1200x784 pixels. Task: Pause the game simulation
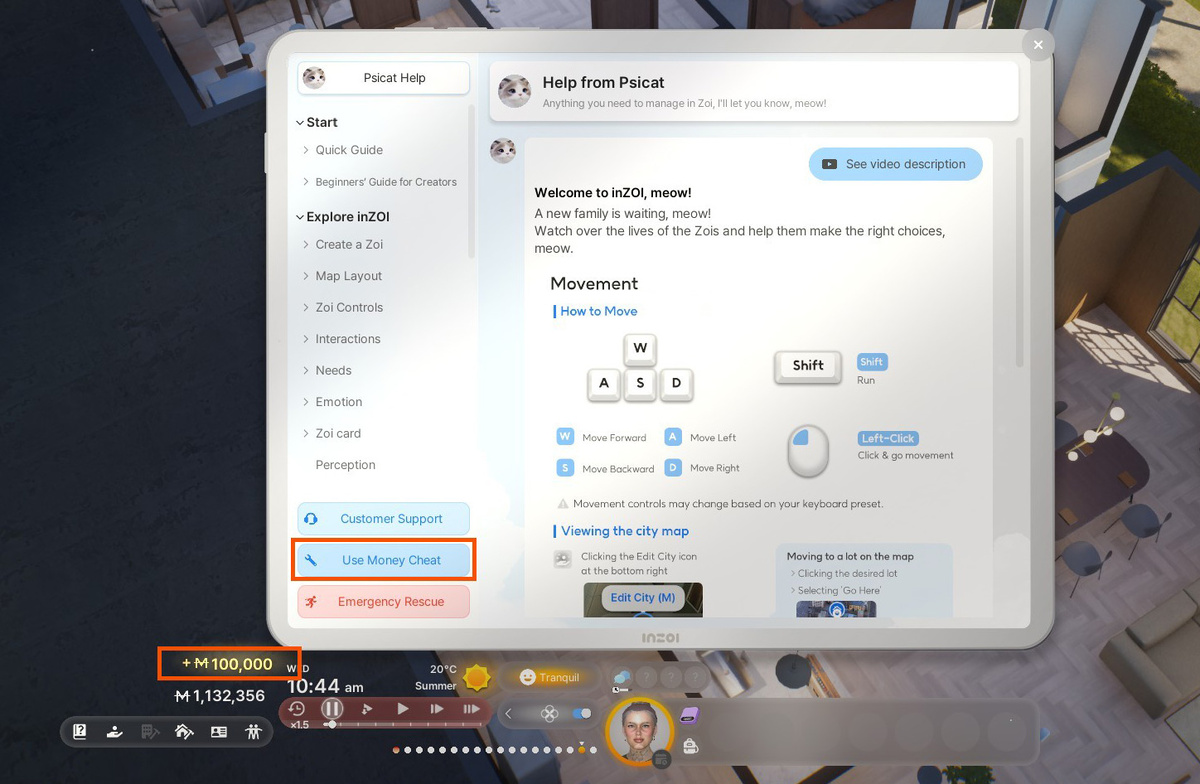tap(332, 708)
